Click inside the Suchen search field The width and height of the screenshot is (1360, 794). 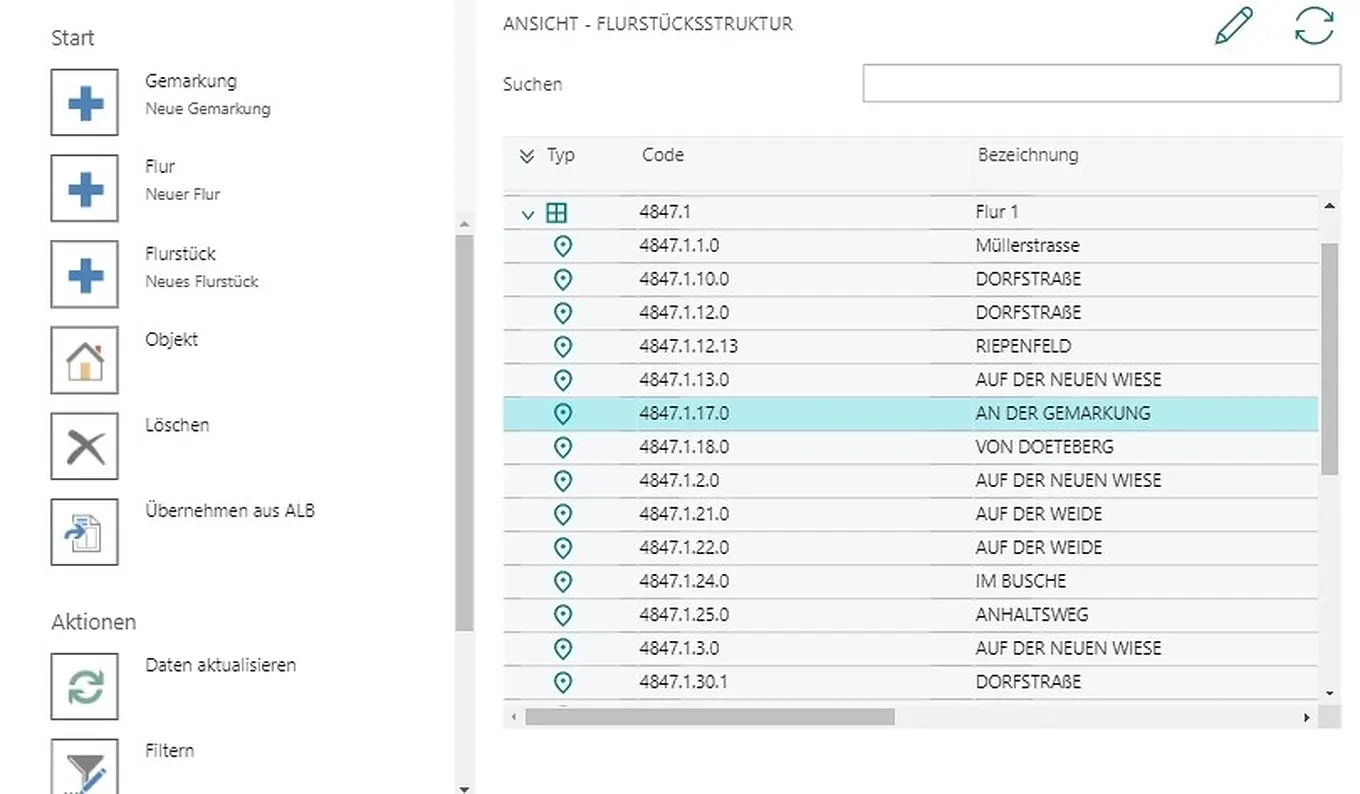(1100, 84)
